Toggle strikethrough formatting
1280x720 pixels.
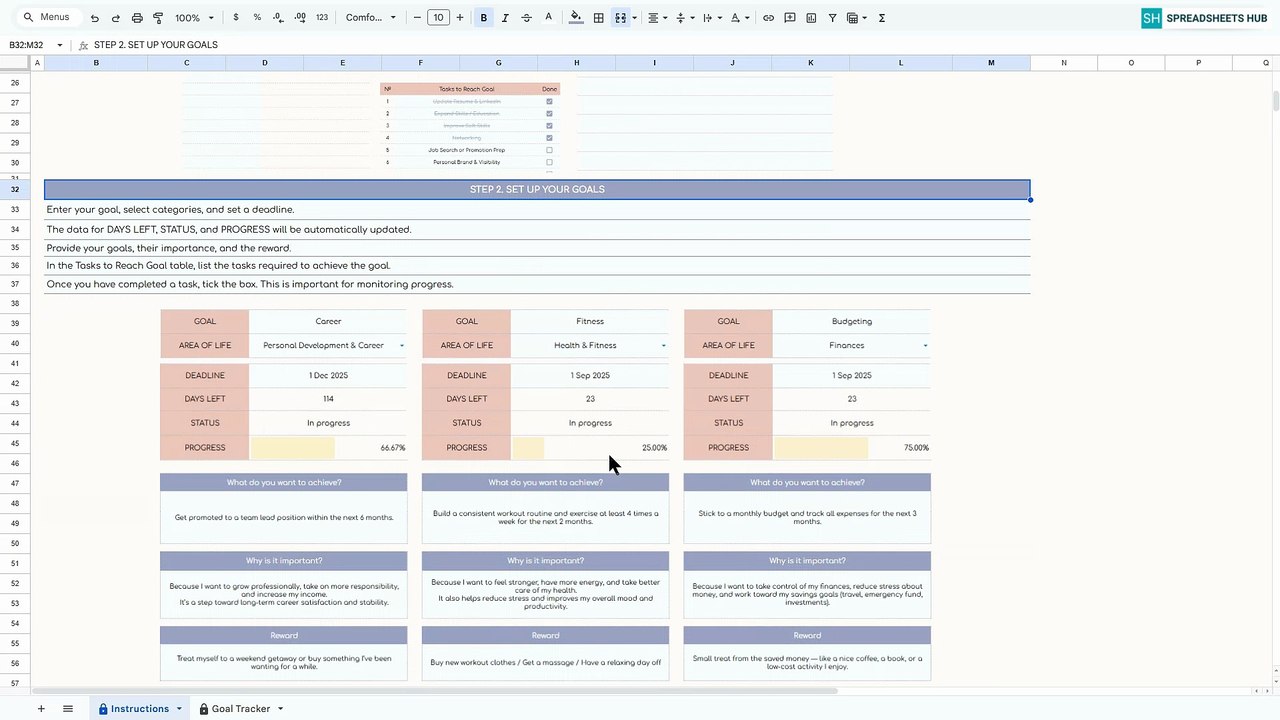point(527,18)
